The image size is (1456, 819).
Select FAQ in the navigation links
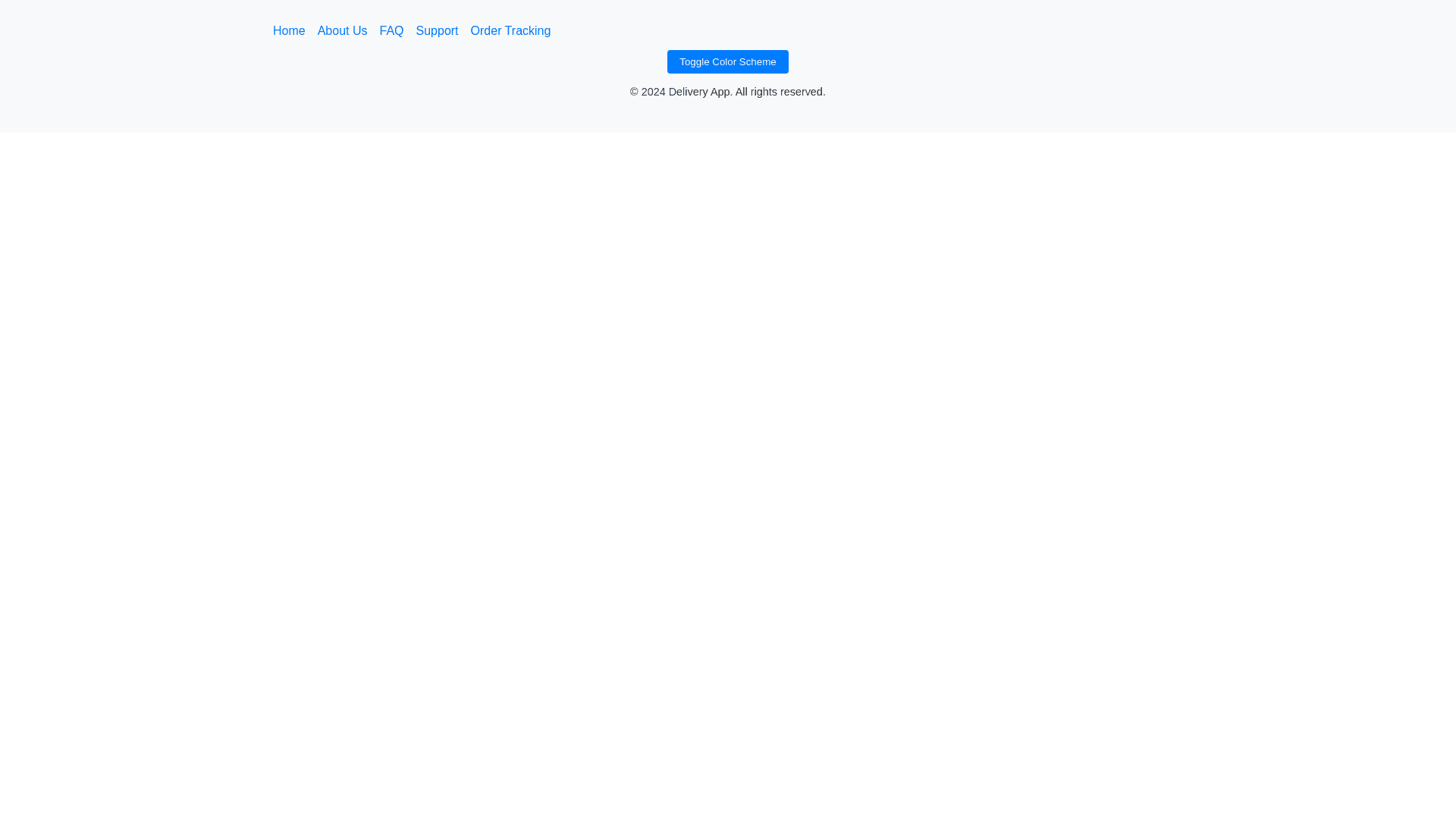[391, 31]
